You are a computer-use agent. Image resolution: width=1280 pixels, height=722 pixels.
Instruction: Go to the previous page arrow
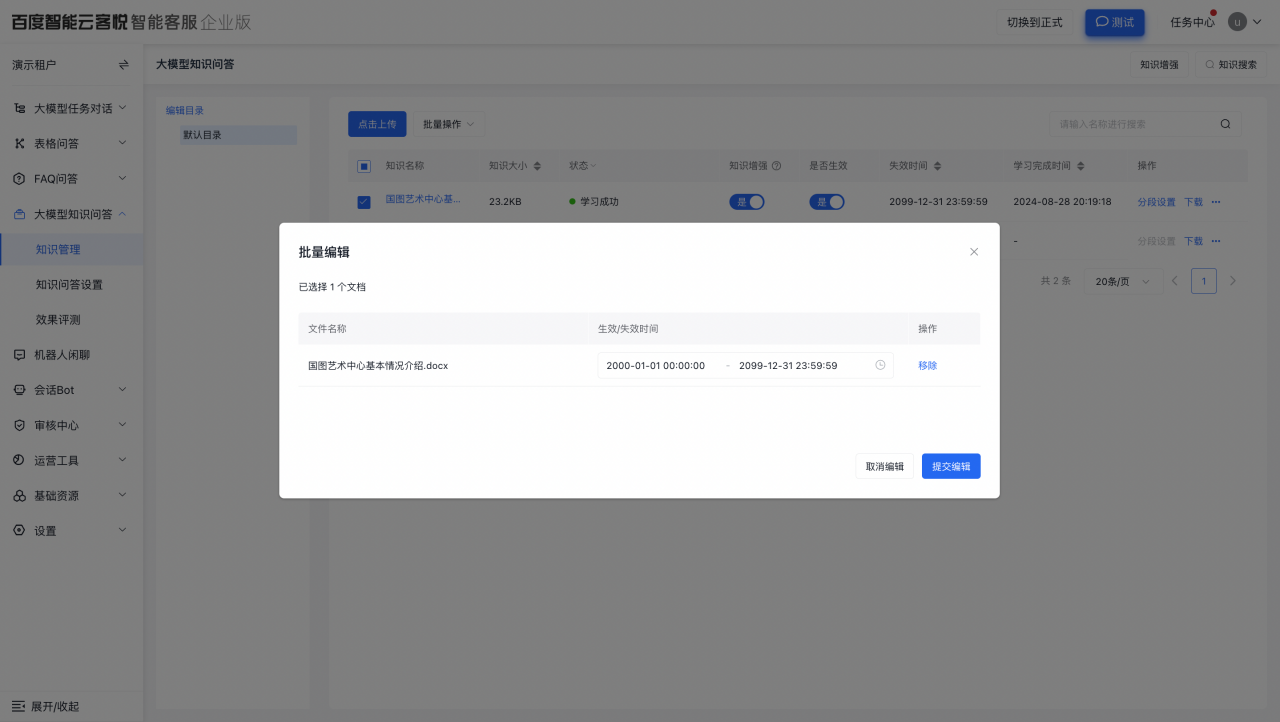point(1175,282)
